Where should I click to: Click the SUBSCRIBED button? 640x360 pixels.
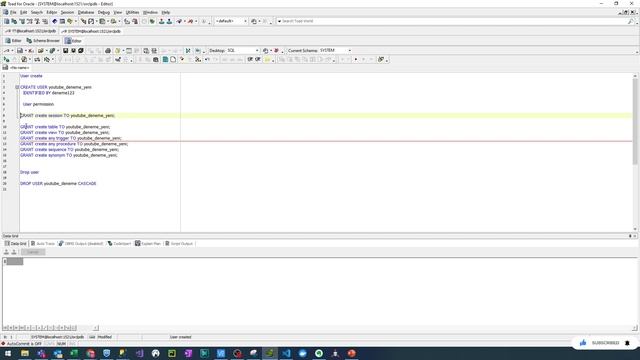(605, 343)
